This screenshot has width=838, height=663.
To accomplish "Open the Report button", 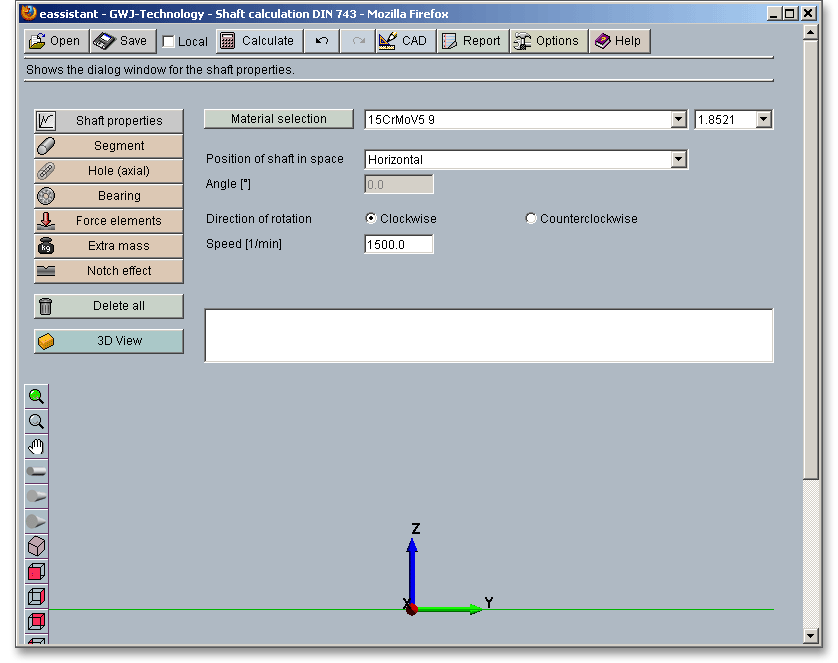I will tap(471, 41).
